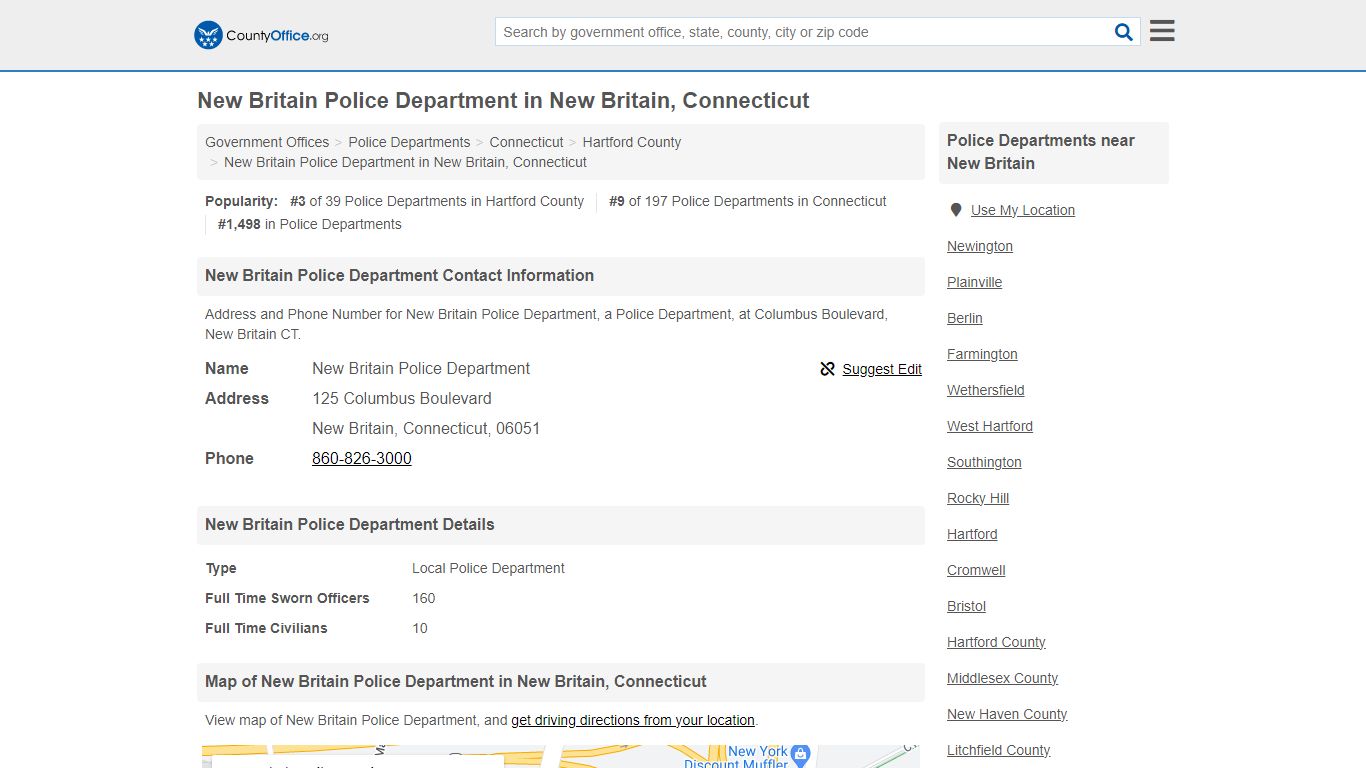Open Connecticut breadcrumb link
Screen dimensions: 1366x768
pyautogui.click(x=526, y=142)
